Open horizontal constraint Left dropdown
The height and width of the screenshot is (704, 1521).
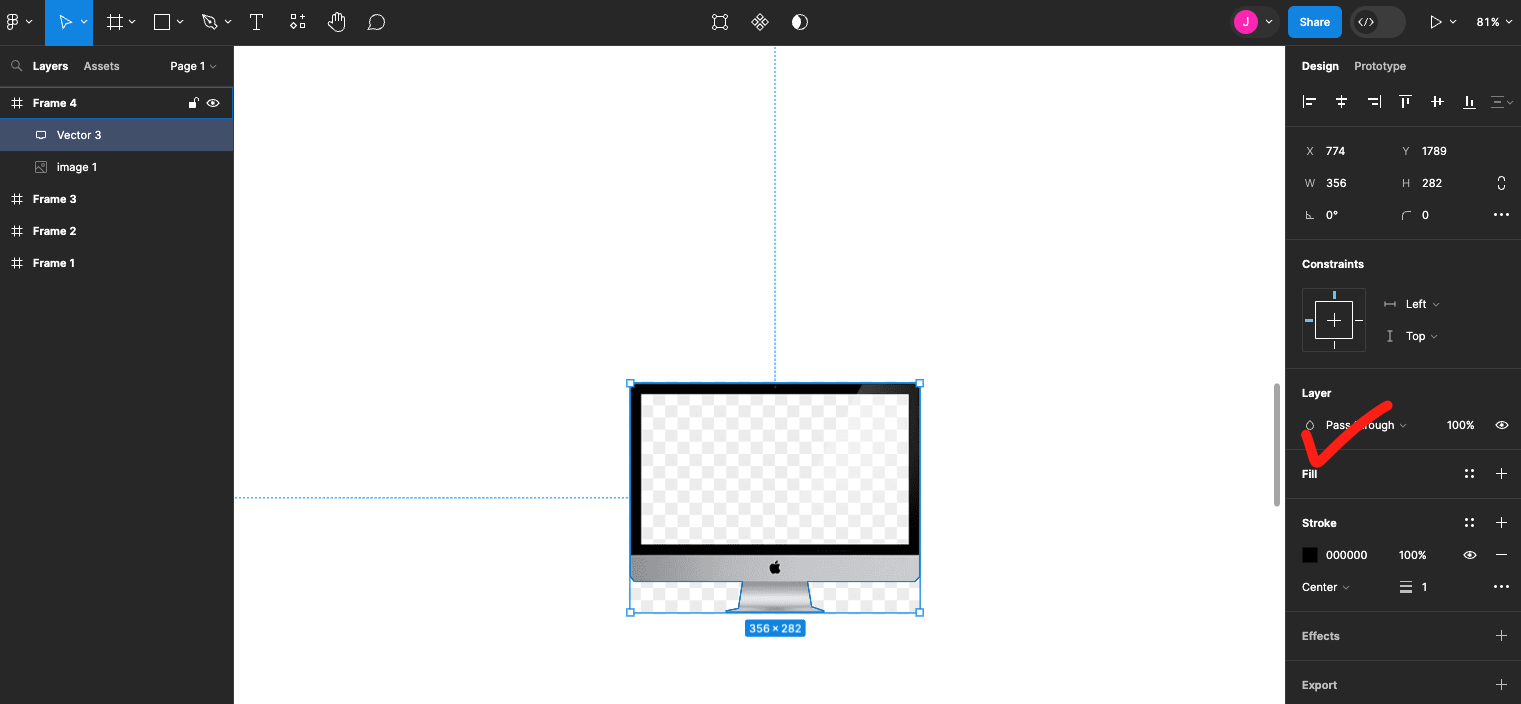pos(1422,304)
